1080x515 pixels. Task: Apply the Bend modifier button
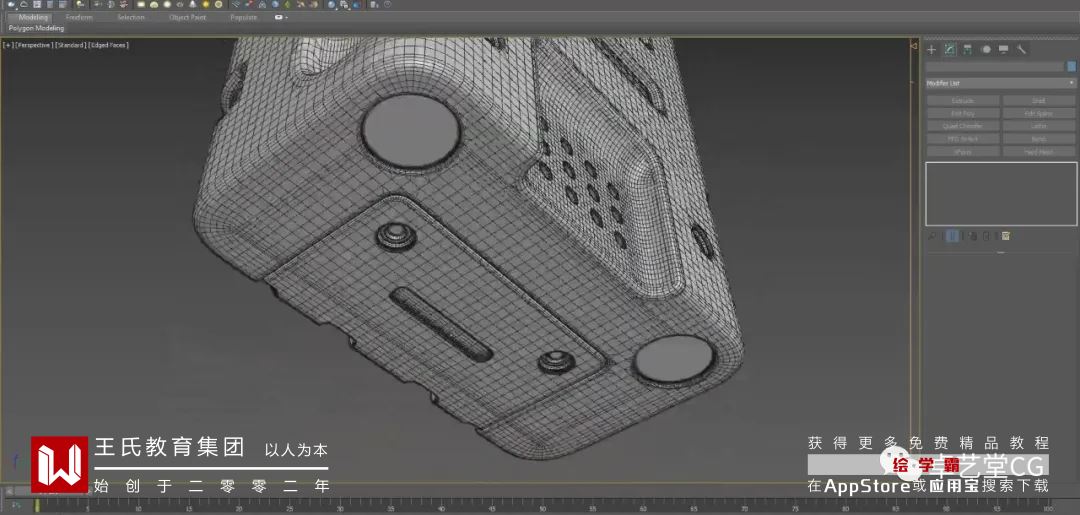coord(1039,139)
